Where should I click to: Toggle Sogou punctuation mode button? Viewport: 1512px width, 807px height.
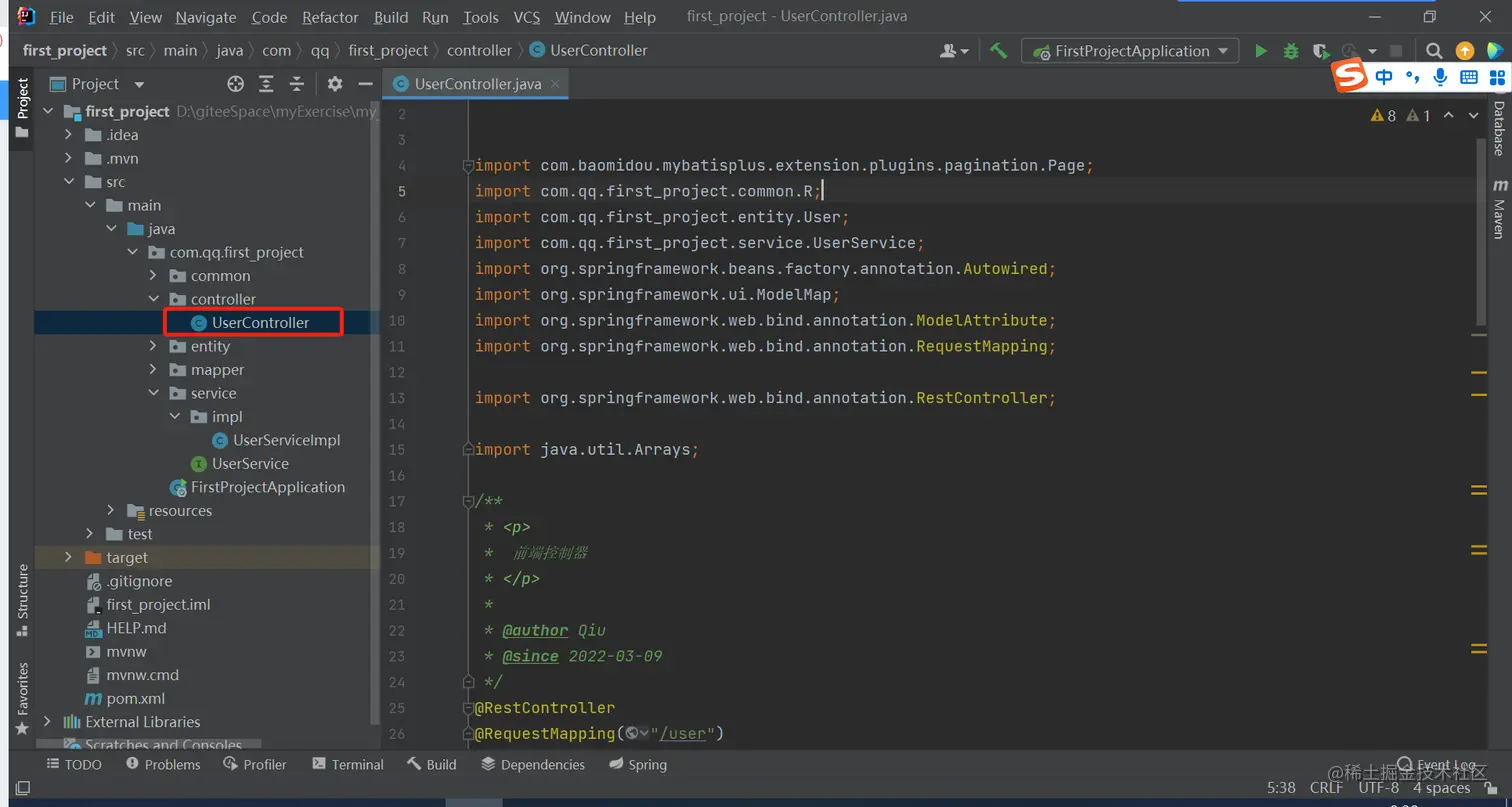pyautogui.click(x=1413, y=77)
